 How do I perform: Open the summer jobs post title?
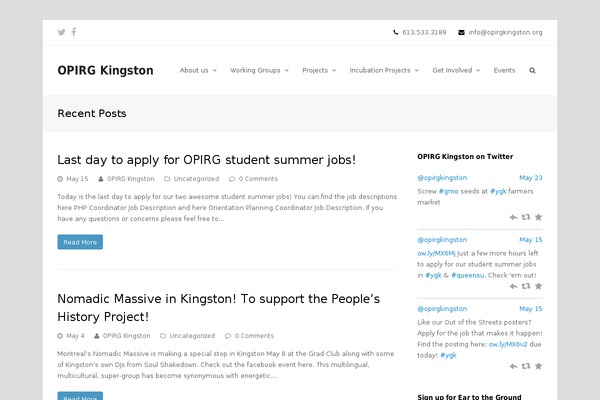tap(207, 160)
